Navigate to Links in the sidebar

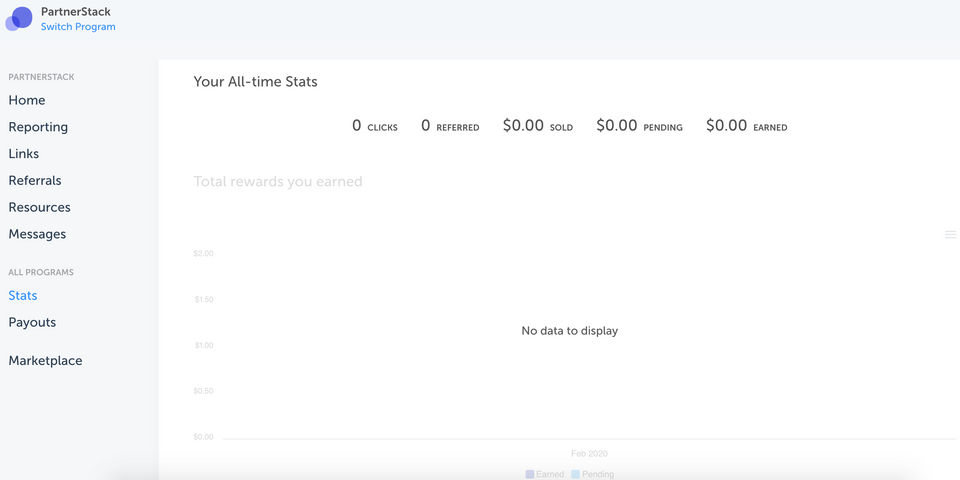point(24,154)
